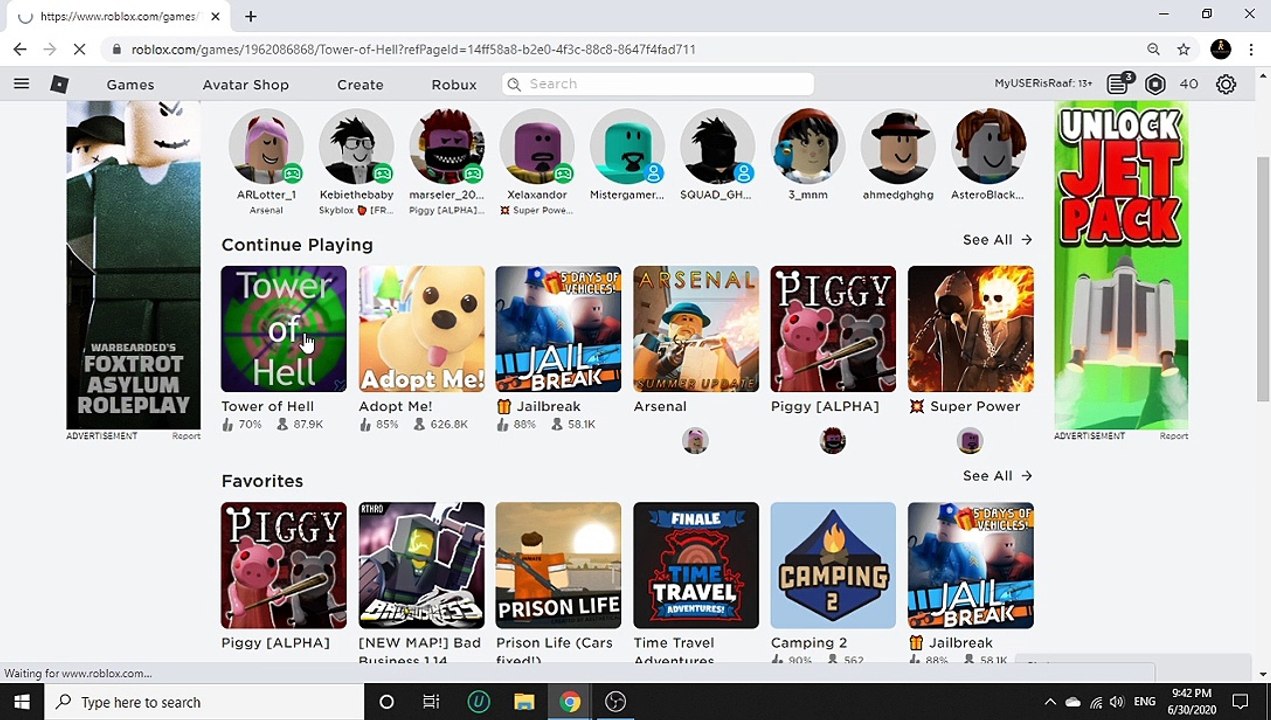
Task: Open Adopt Me! game thumbnail
Action: point(421,329)
